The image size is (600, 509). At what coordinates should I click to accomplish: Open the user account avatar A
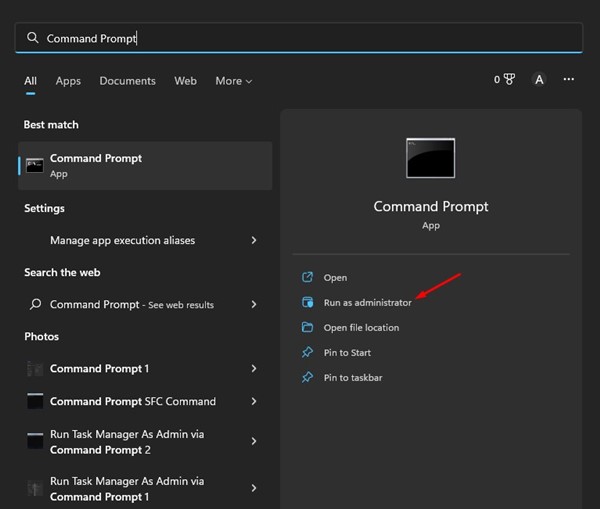[x=539, y=80]
